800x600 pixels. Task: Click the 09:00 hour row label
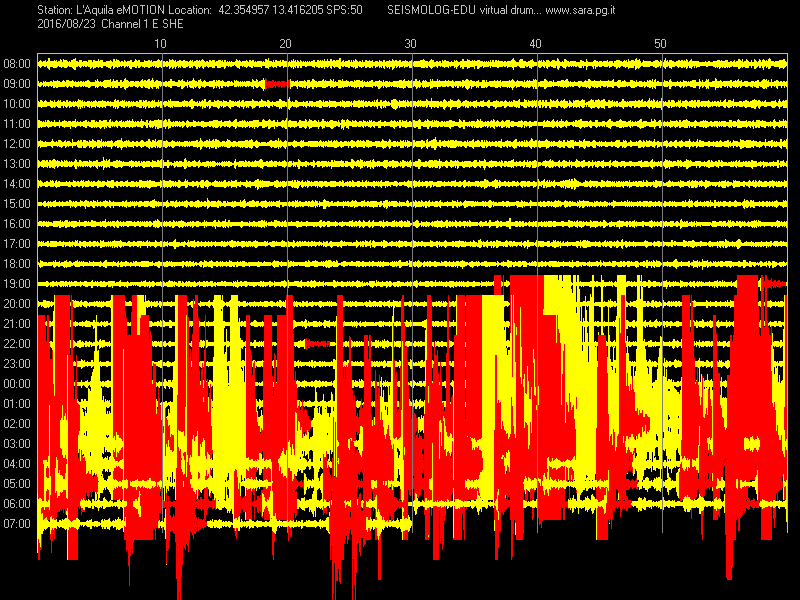pyautogui.click(x=17, y=84)
